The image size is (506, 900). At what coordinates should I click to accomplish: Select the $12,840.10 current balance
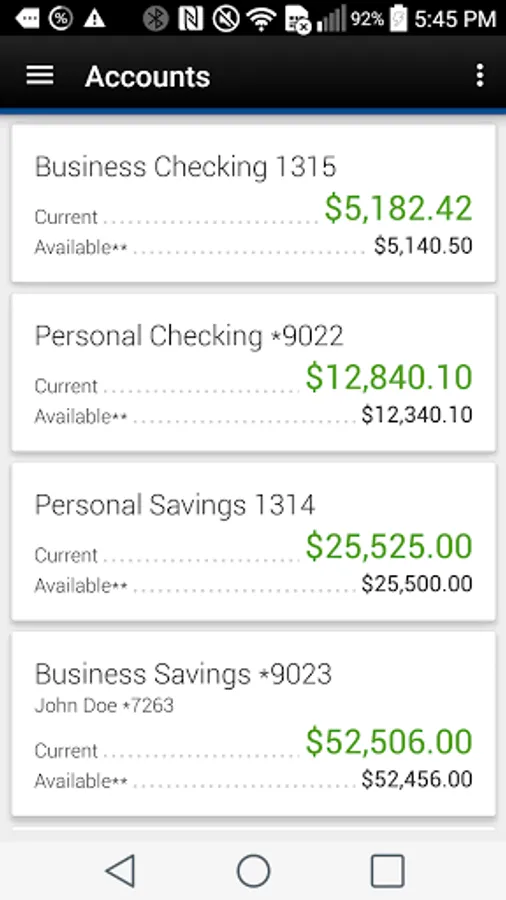(x=388, y=377)
